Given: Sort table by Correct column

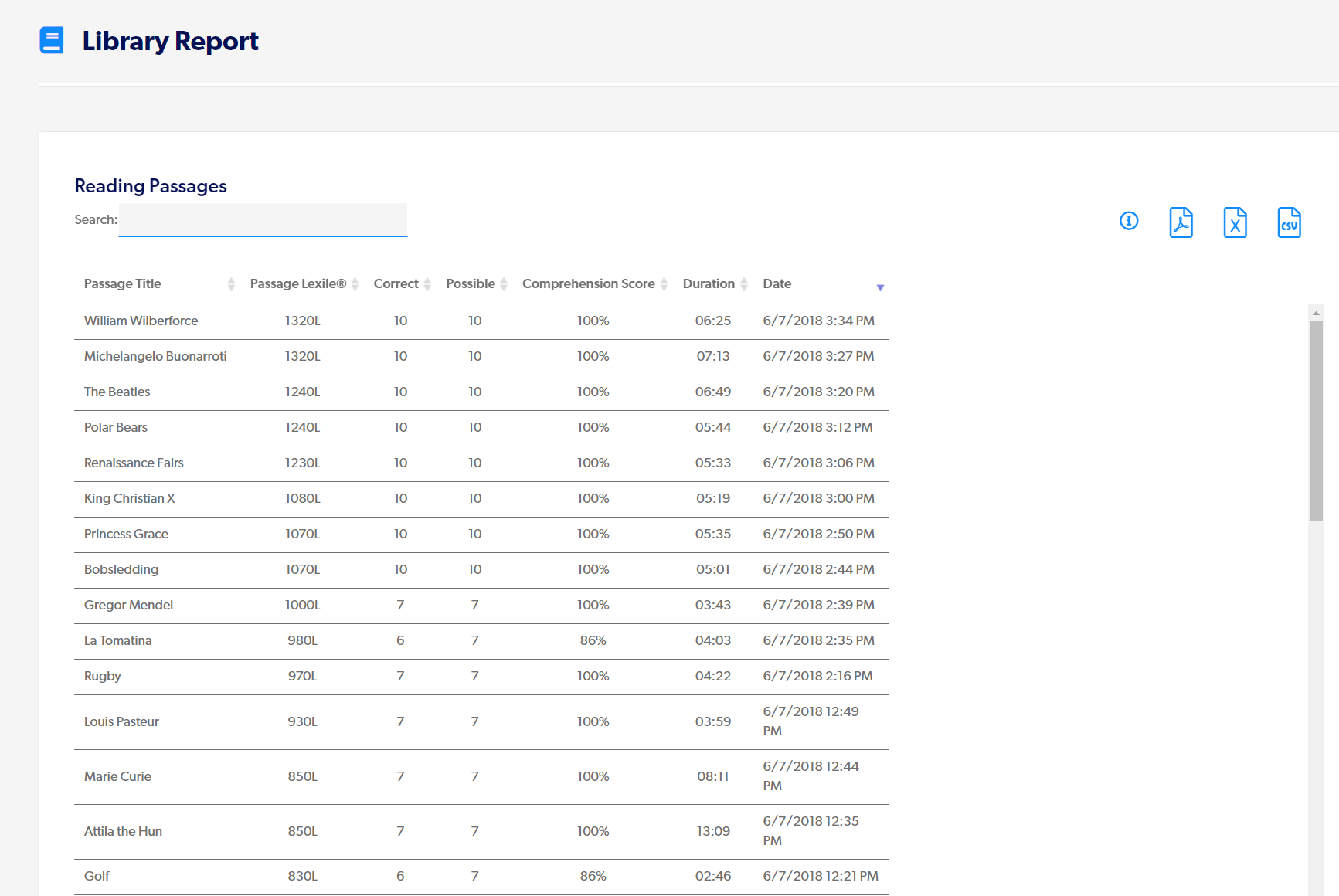Looking at the screenshot, I should tap(401, 284).
